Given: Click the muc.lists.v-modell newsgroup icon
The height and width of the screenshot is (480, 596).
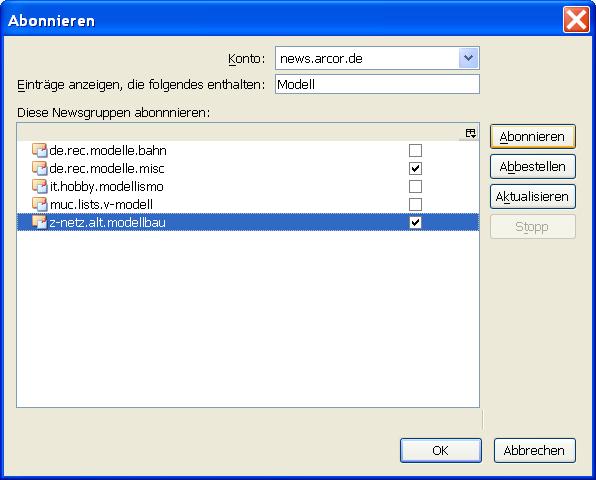Looking at the screenshot, I should coord(39,204).
